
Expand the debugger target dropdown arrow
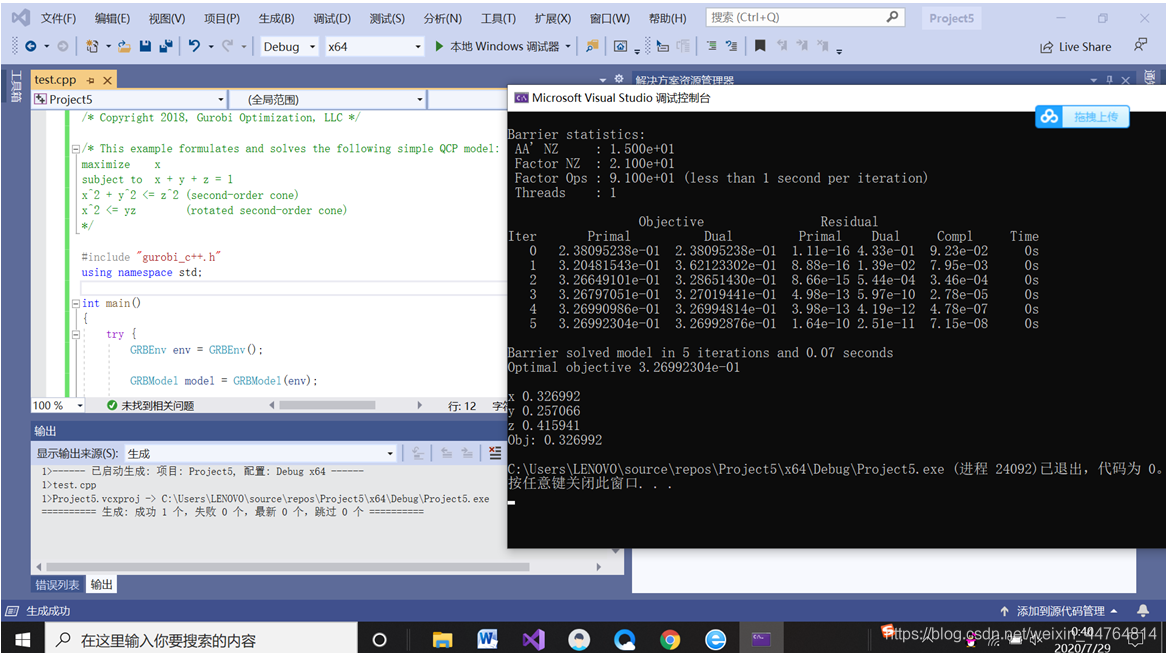click(x=568, y=46)
